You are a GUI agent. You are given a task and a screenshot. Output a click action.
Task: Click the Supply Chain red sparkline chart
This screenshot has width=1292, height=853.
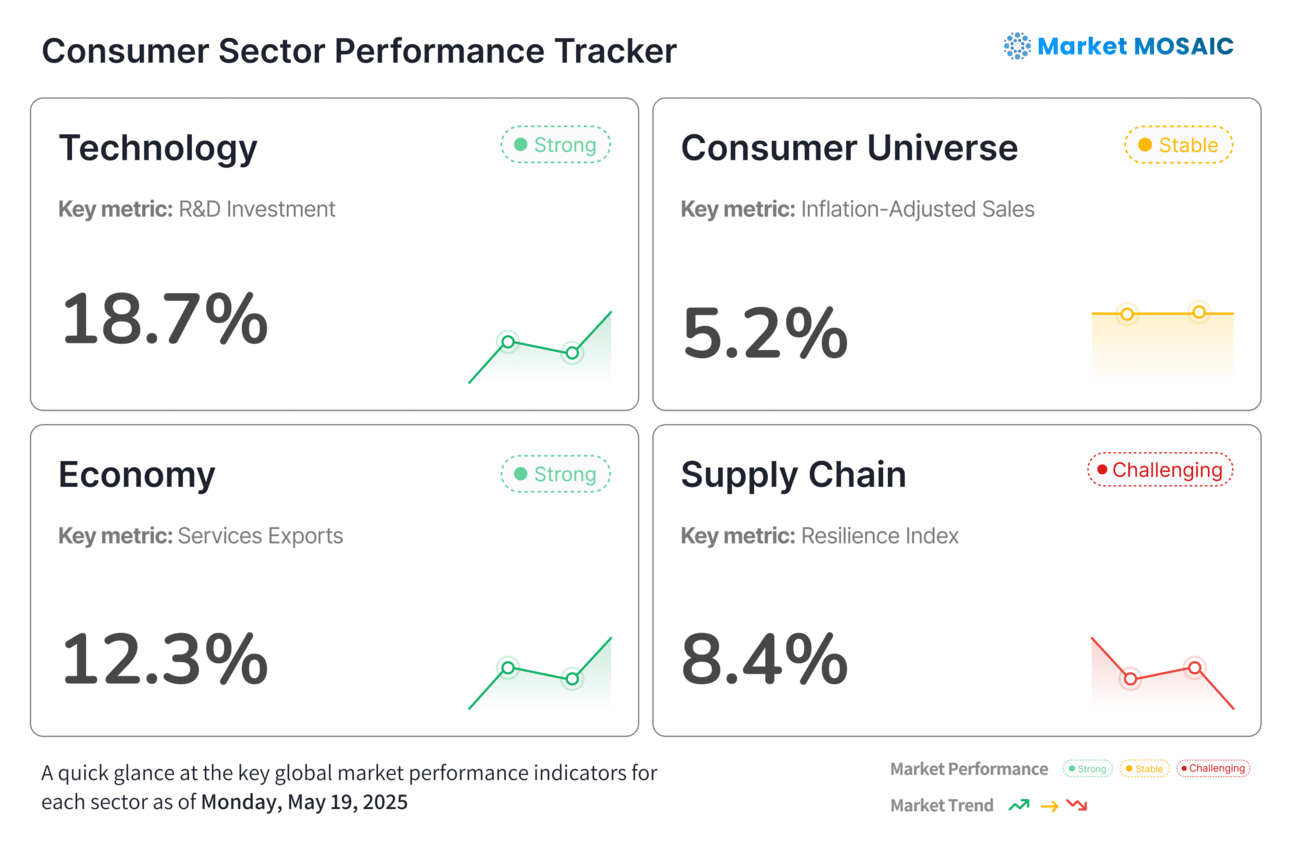pyautogui.click(x=1162, y=673)
